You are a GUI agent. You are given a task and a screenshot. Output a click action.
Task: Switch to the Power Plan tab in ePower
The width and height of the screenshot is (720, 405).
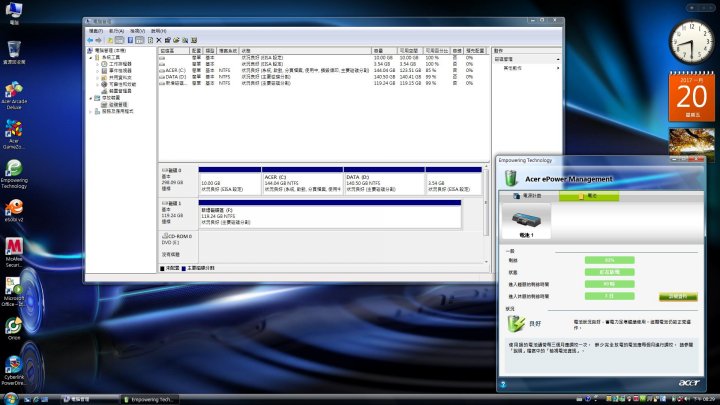(528, 196)
